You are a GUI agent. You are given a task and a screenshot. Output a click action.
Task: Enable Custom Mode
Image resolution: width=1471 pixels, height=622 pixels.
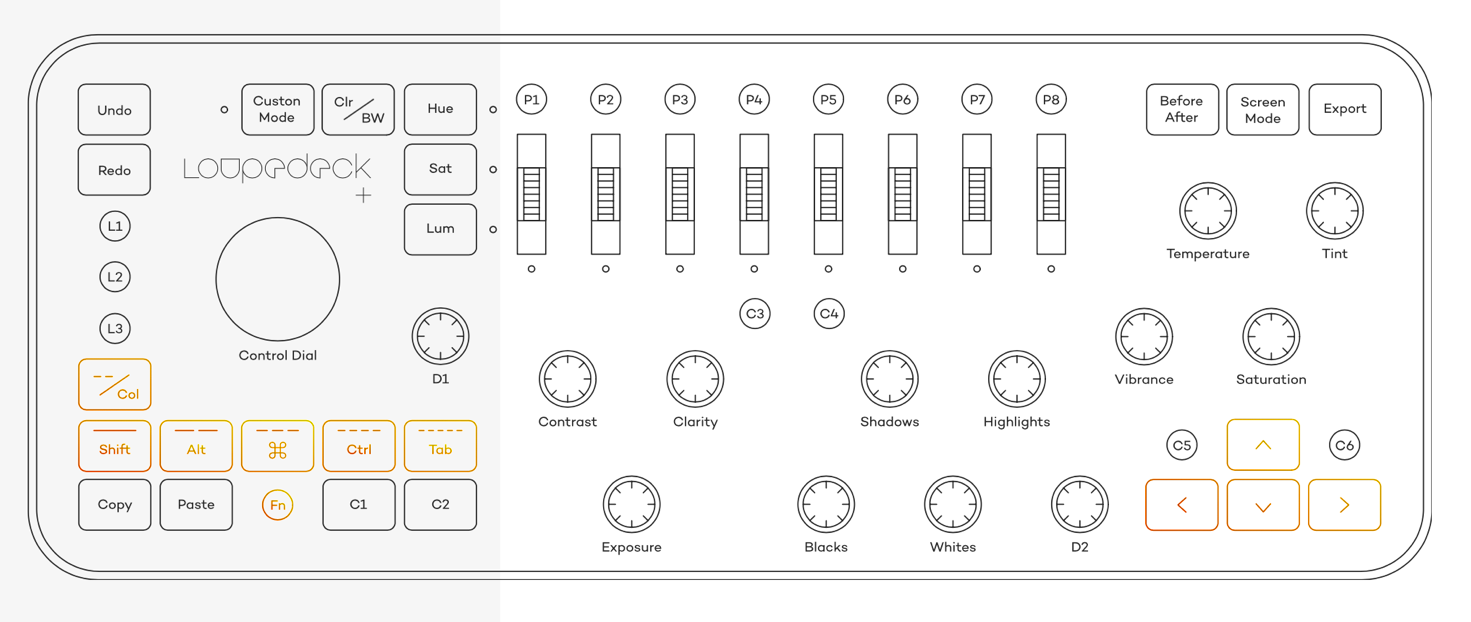click(x=277, y=109)
